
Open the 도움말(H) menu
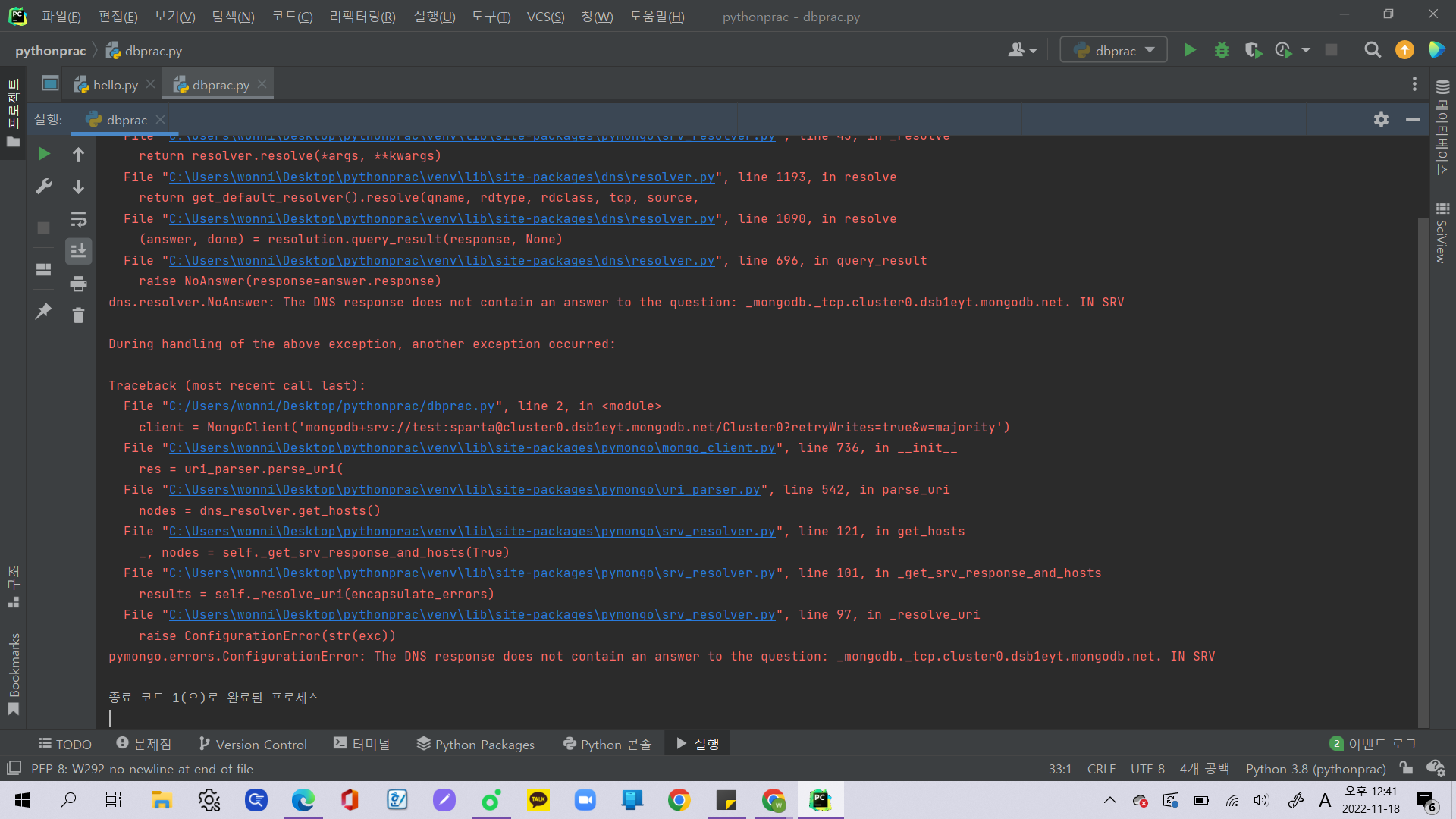click(x=657, y=17)
